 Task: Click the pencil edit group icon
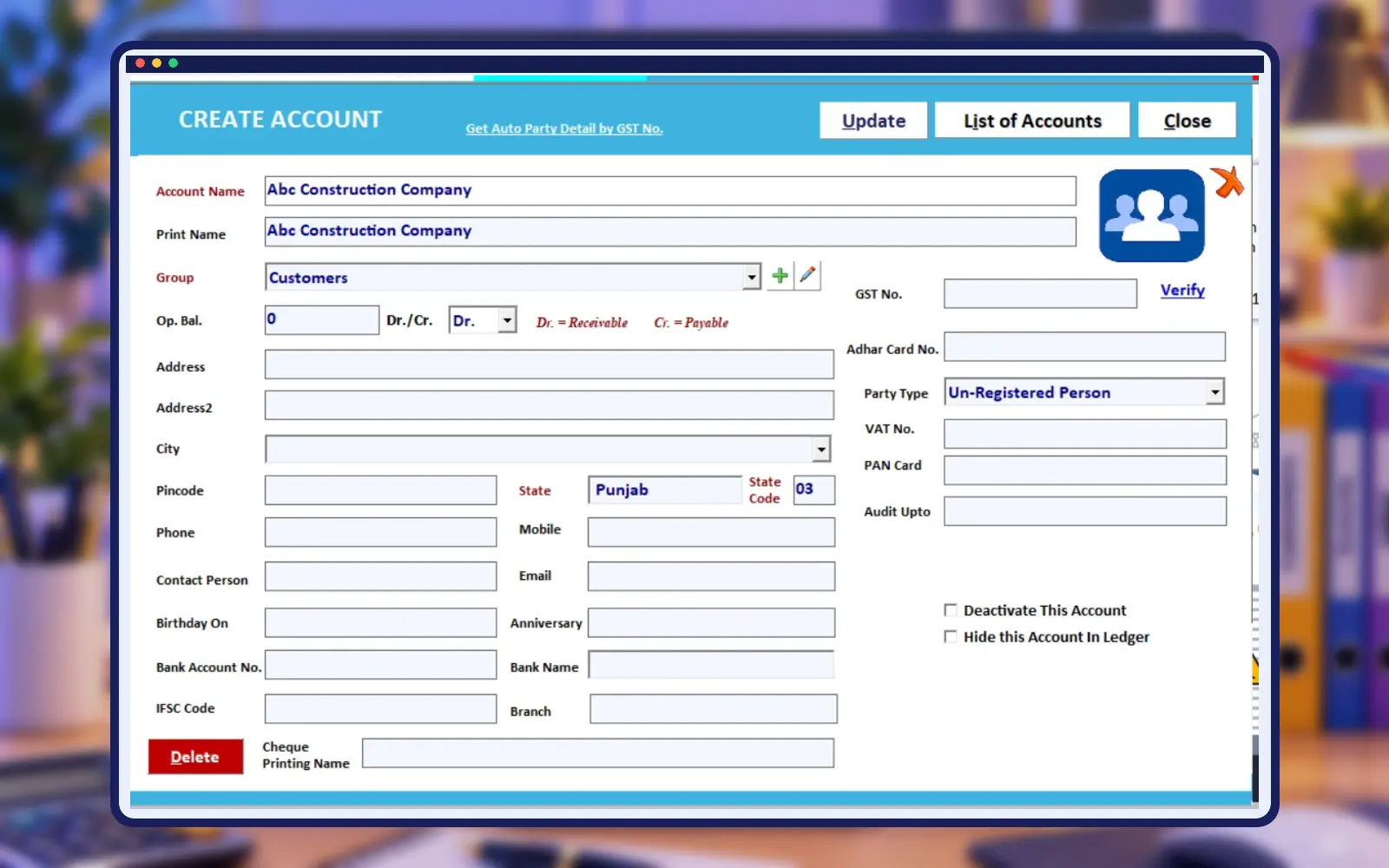pos(807,276)
